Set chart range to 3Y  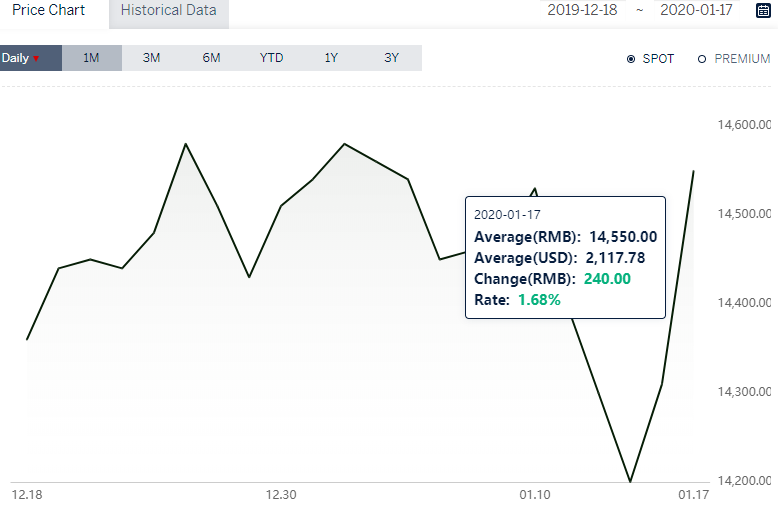391,58
